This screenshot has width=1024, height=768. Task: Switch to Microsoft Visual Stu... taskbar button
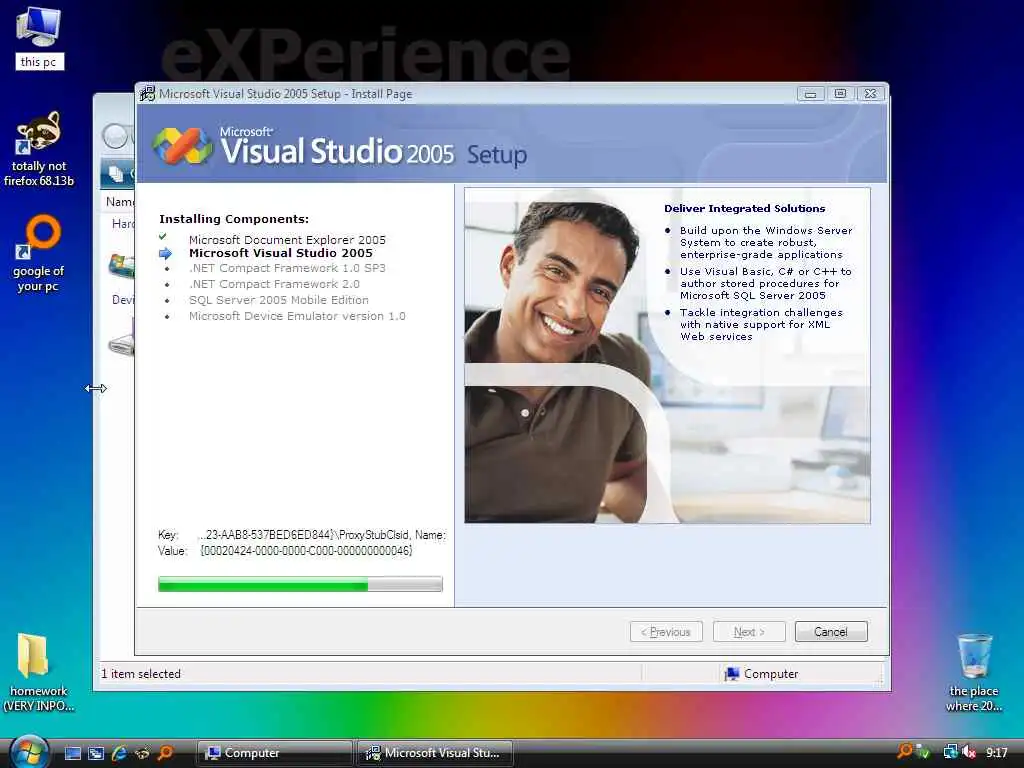[x=435, y=753]
